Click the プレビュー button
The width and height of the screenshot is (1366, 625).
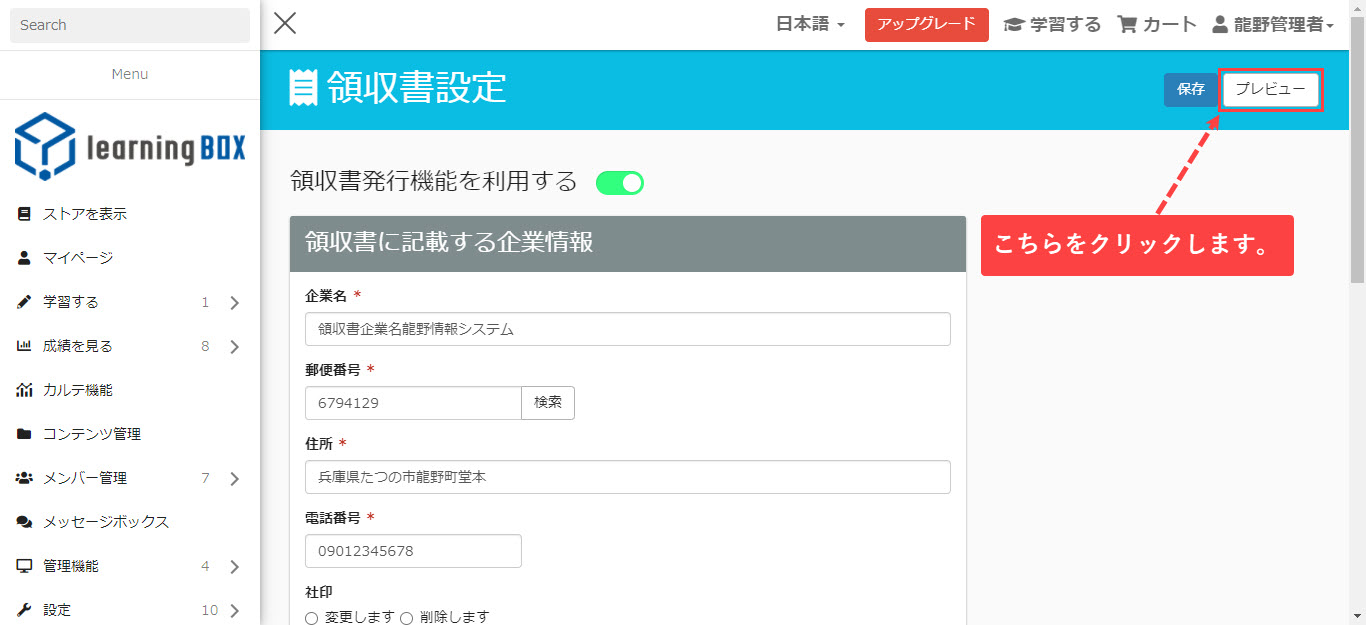pos(1270,90)
